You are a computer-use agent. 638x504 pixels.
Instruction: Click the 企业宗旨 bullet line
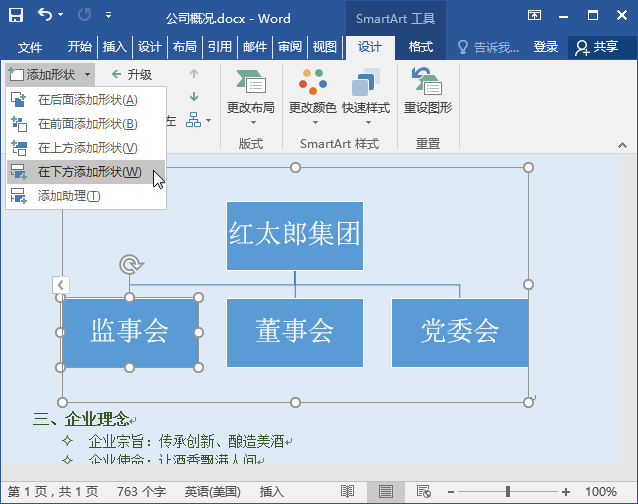[x=186, y=441]
